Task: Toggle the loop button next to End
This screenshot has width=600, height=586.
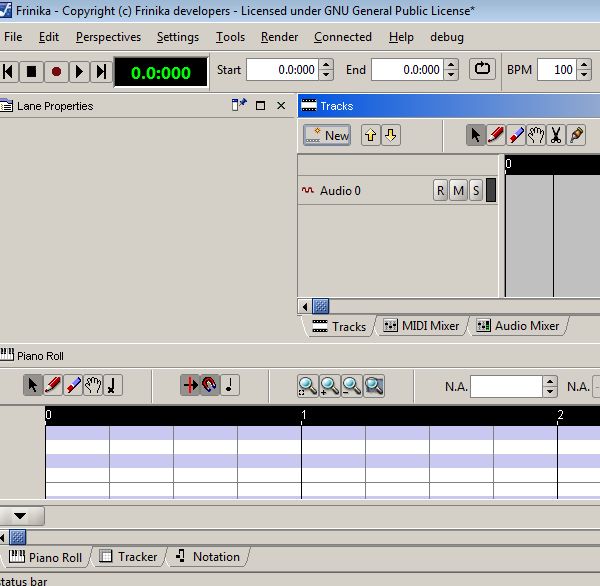Action: [x=482, y=70]
